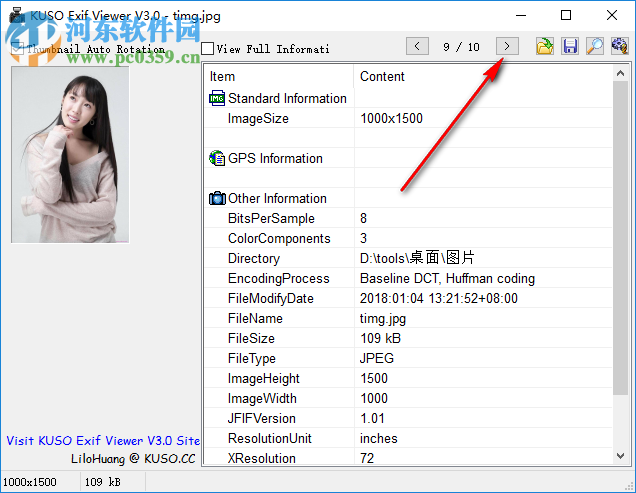Select the ResolutionUnit row

[x=408, y=438]
